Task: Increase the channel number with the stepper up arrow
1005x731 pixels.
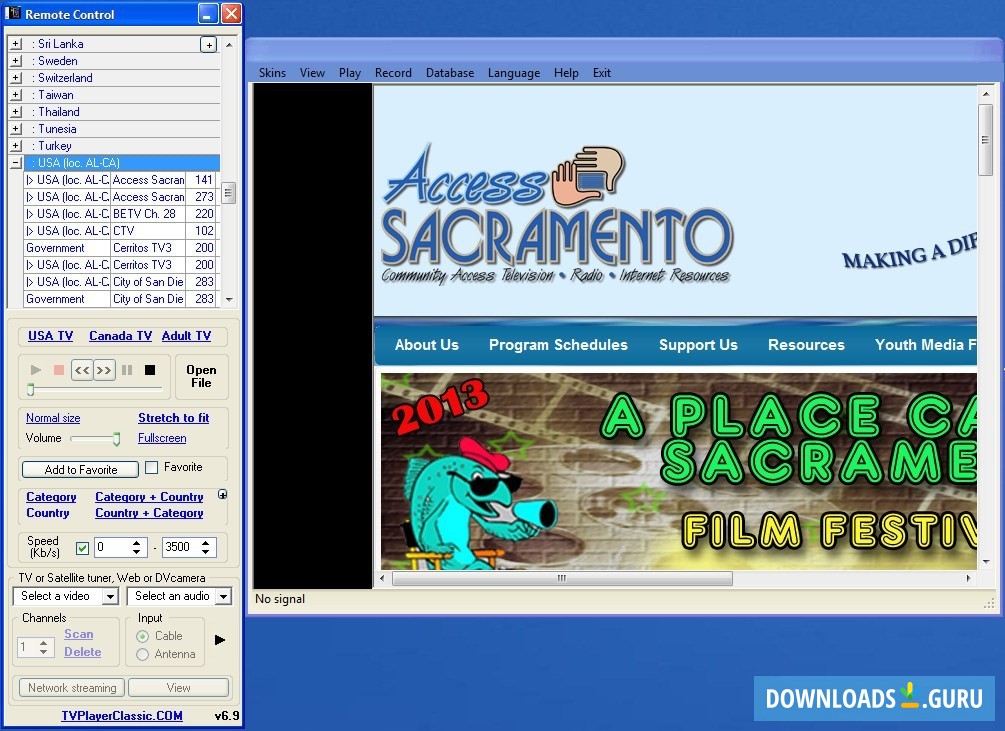Action: pos(43,643)
